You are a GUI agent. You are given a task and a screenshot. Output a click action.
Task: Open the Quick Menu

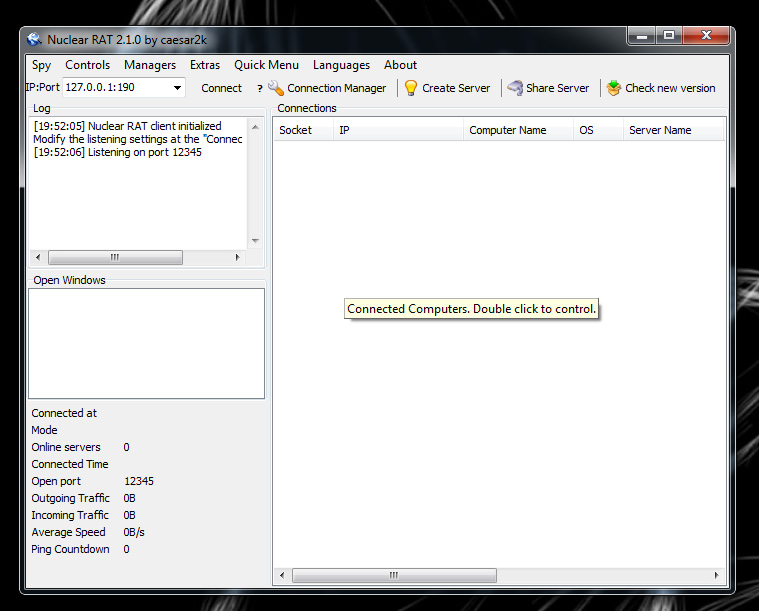pos(266,65)
